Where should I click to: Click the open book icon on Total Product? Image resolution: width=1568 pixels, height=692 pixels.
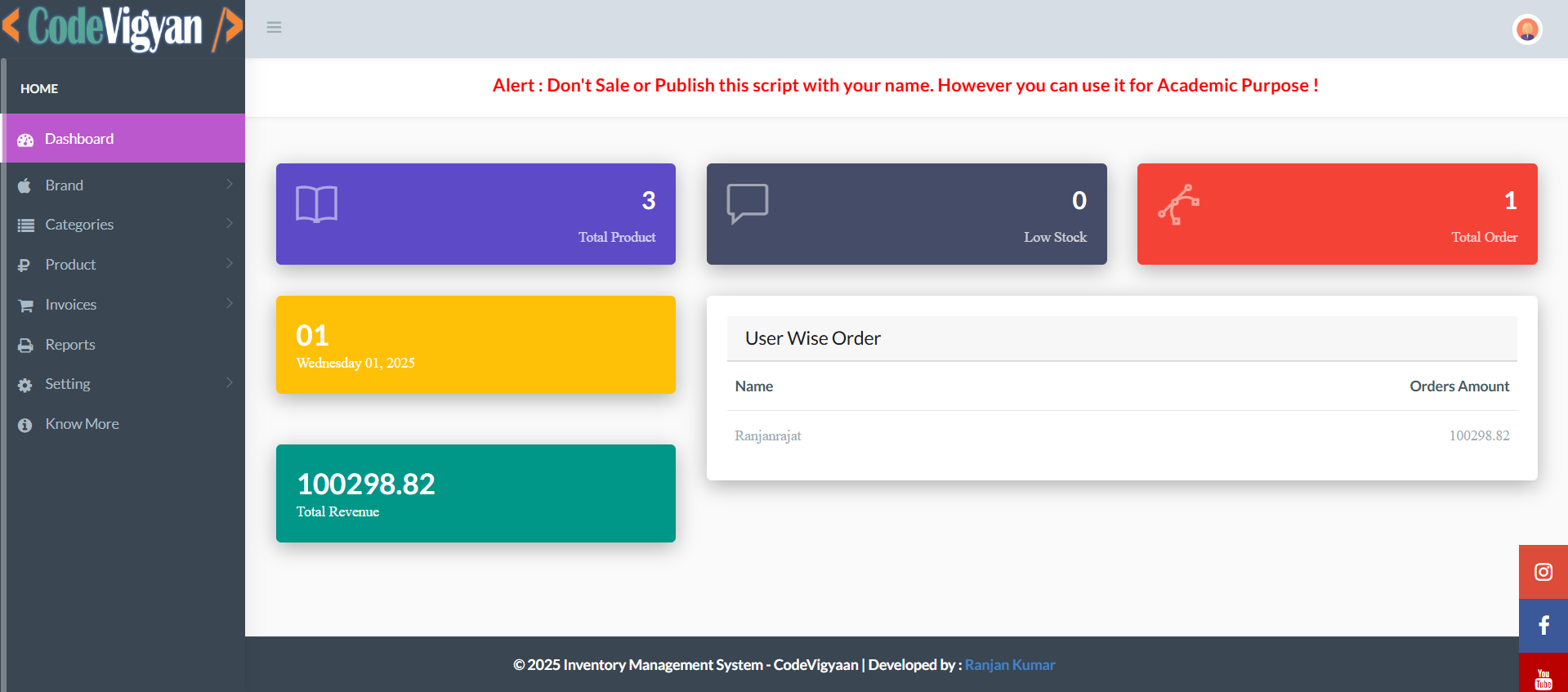[x=316, y=203]
